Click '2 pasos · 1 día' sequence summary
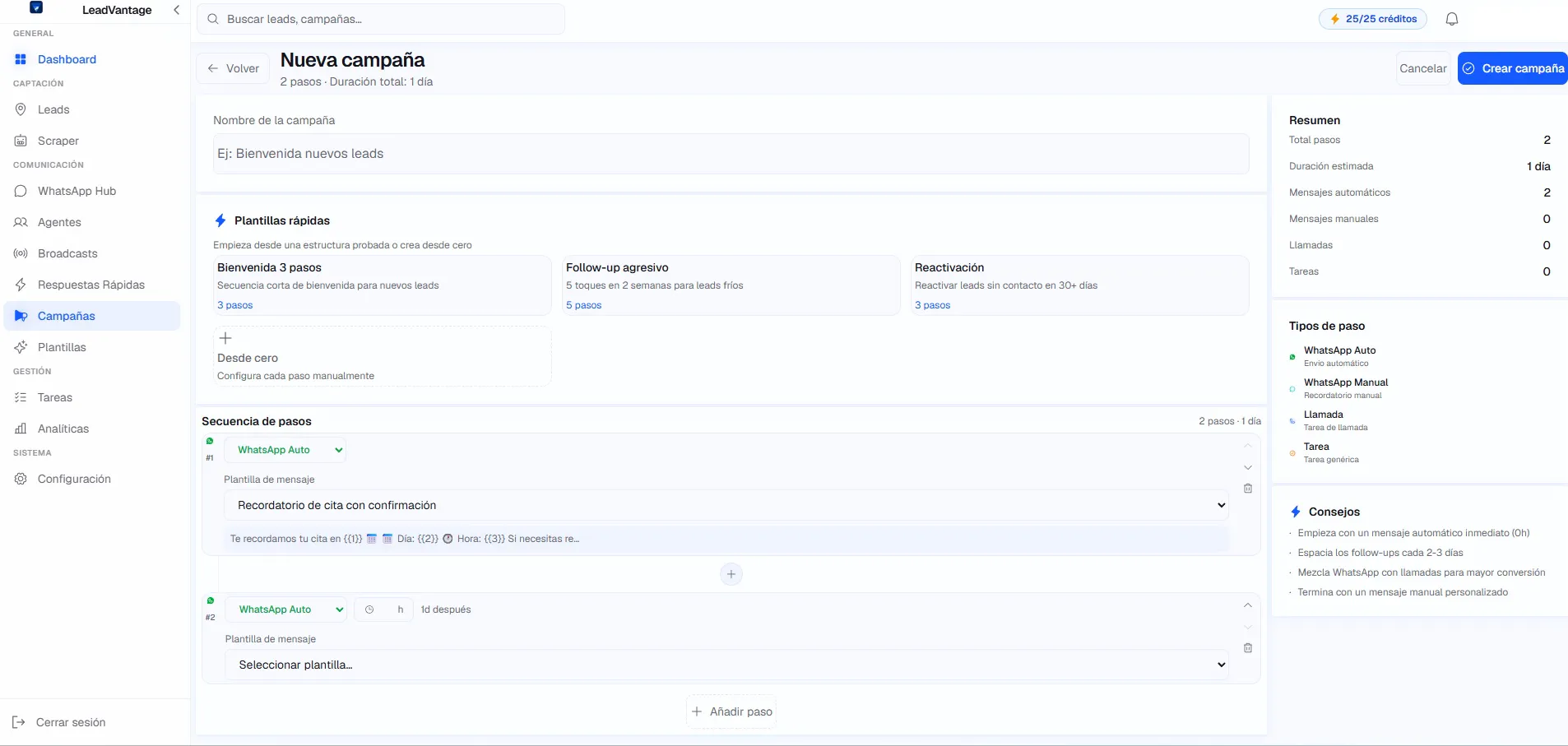 pos(1230,421)
